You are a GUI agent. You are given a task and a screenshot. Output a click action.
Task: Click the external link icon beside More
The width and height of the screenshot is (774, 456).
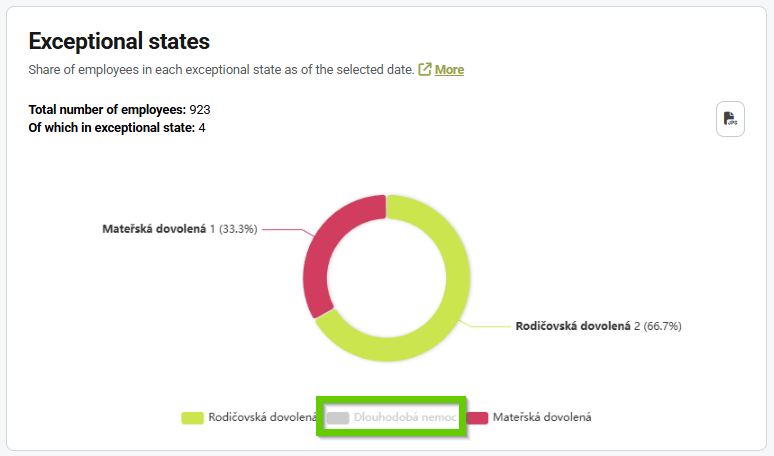tap(425, 69)
